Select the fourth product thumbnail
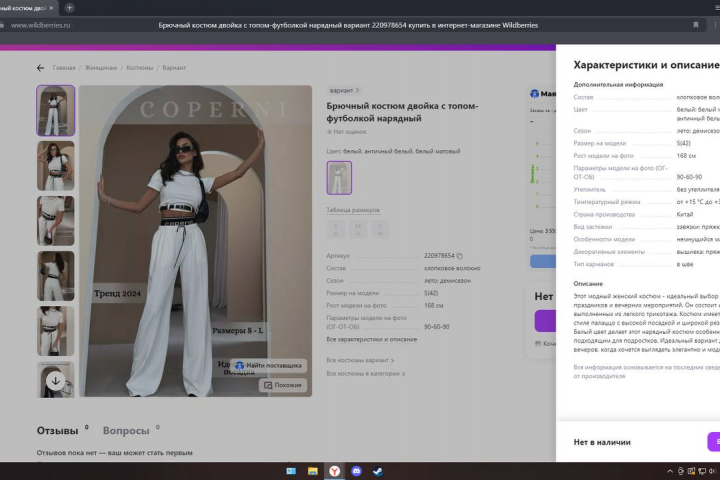This screenshot has width=720, height=480. [56, 276]
